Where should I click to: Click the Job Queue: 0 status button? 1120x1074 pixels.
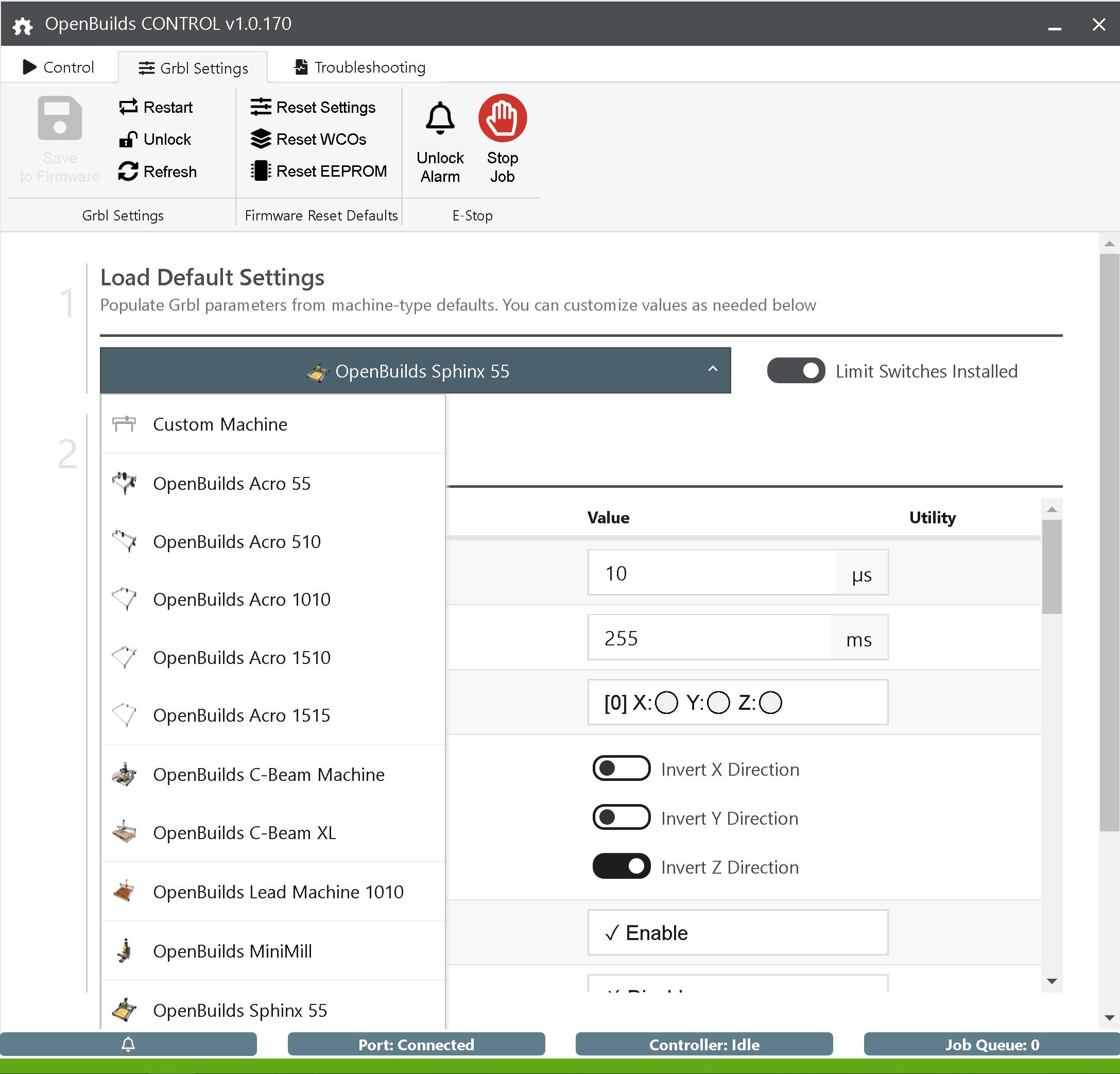992,1044
